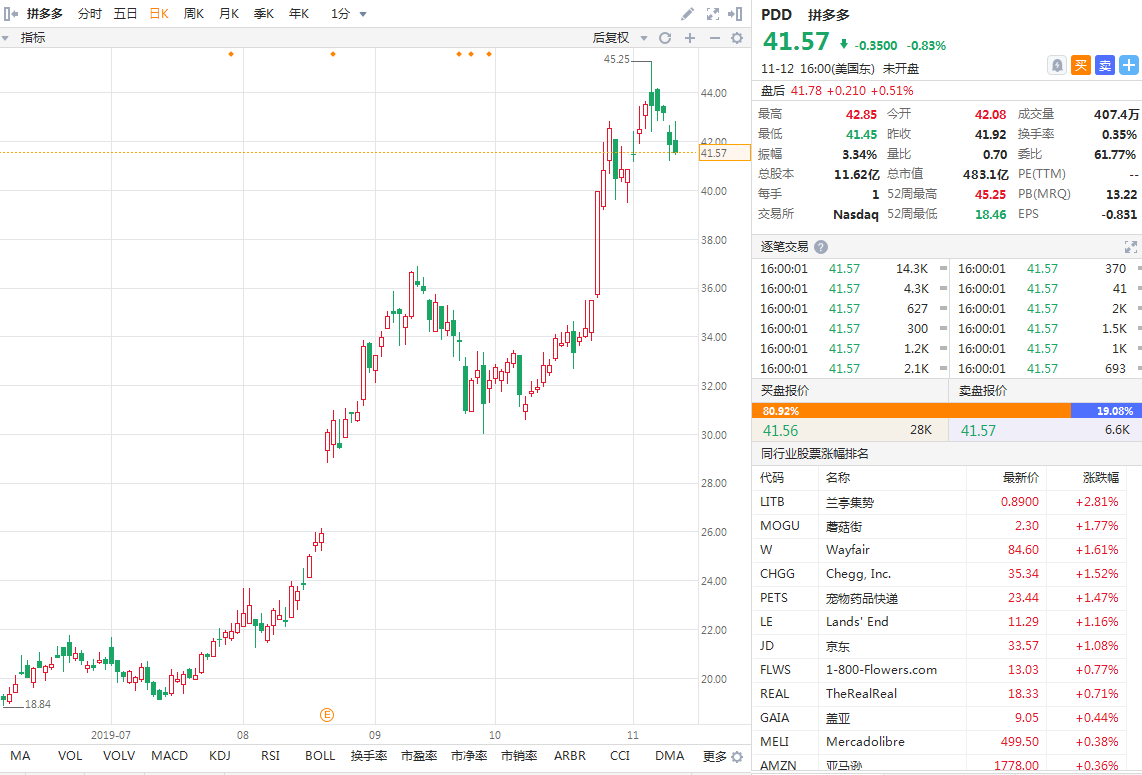The height and width of the screenshot is (775, 1142).
Task: Toggle the RSI indicator
Action: pos(270,756)
